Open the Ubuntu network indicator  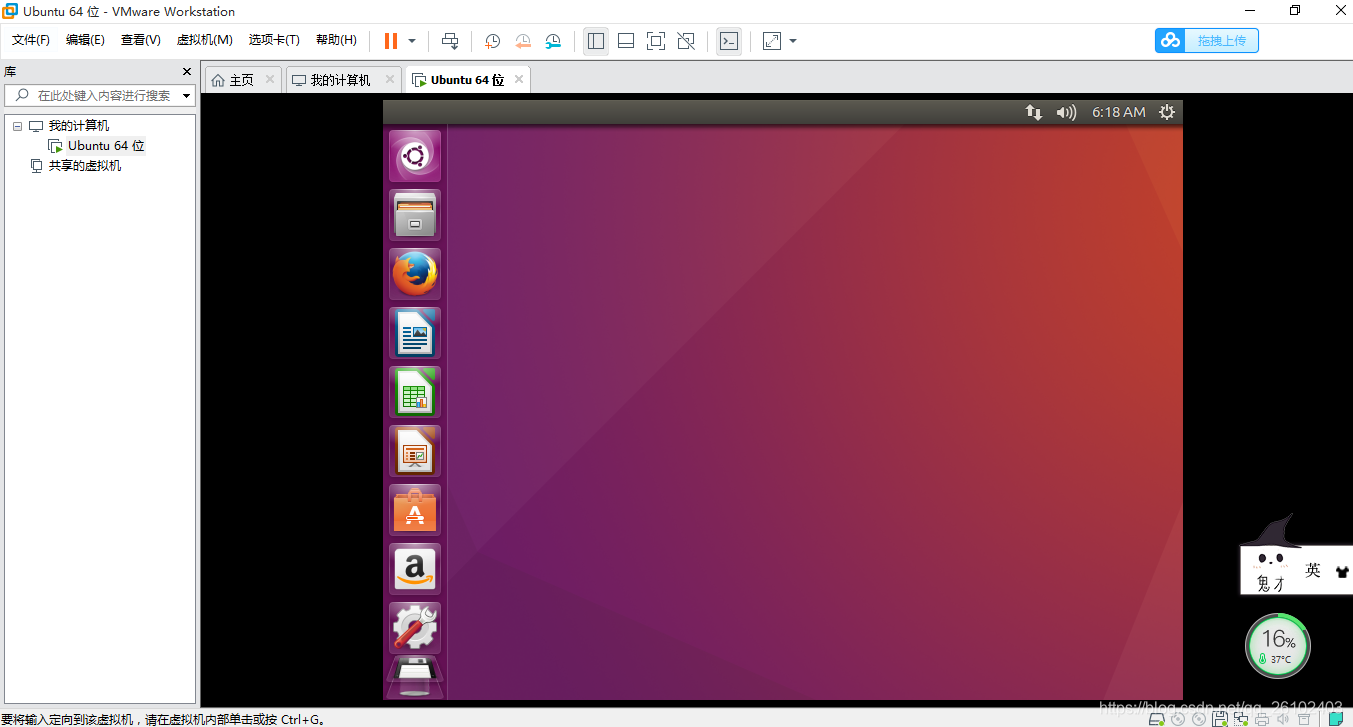click(x=1034, y=112)
